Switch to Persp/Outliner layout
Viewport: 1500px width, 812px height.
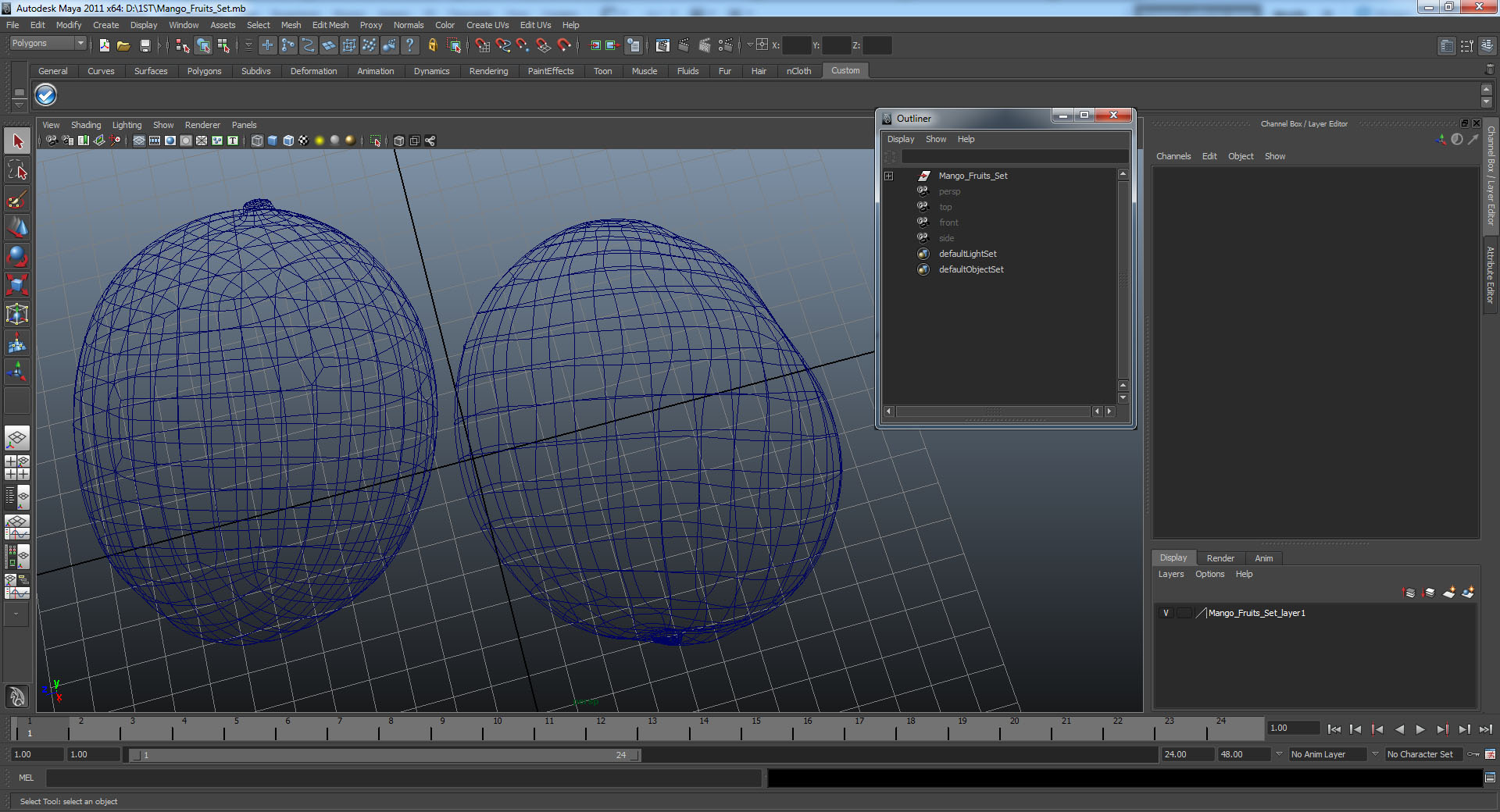17,497
